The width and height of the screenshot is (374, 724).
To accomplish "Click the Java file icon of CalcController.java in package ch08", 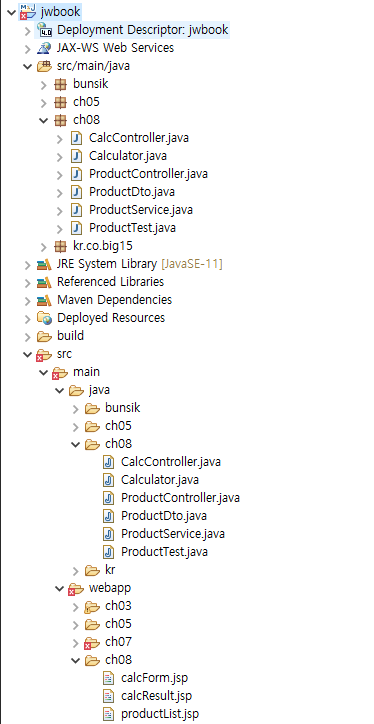I will pos(76,138).
